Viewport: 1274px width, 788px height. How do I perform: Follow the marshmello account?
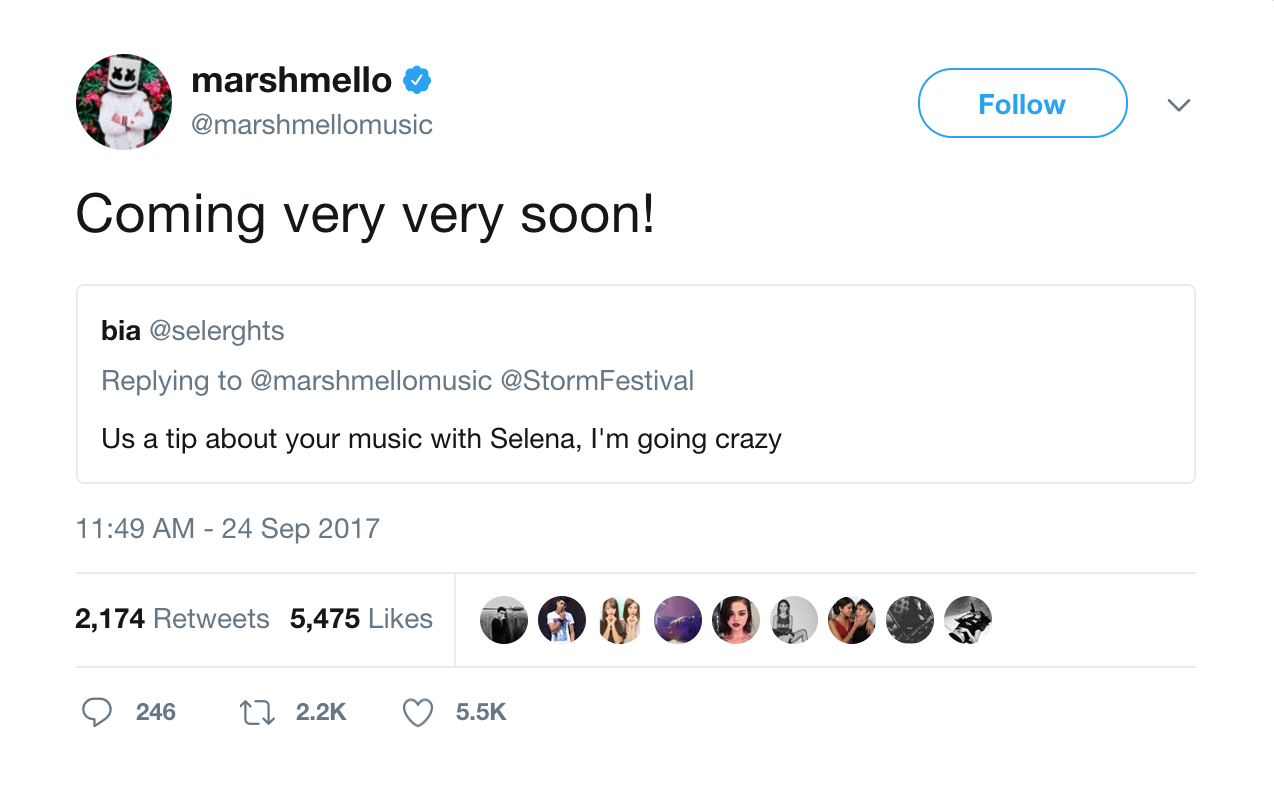click(1022, 103)
